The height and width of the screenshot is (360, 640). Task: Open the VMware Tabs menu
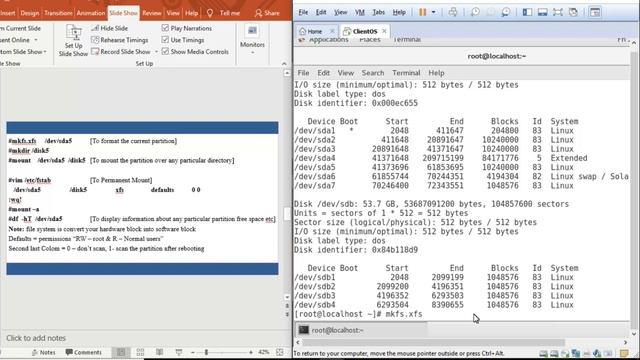pos(378,12)
